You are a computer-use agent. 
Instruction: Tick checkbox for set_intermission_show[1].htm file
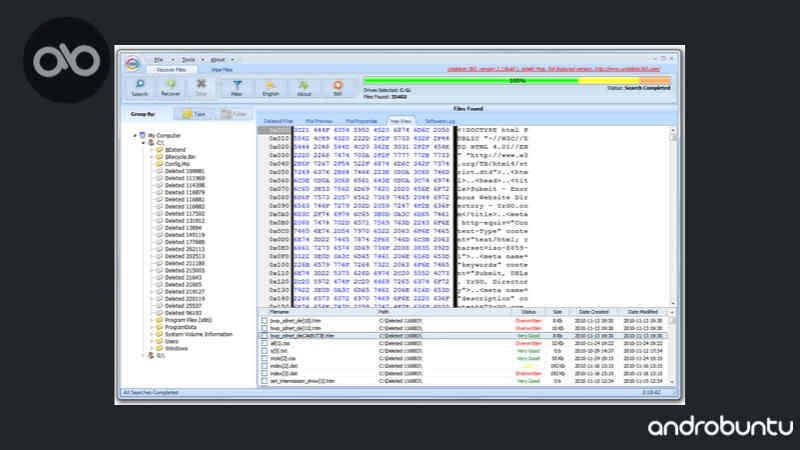coord(264,381)
